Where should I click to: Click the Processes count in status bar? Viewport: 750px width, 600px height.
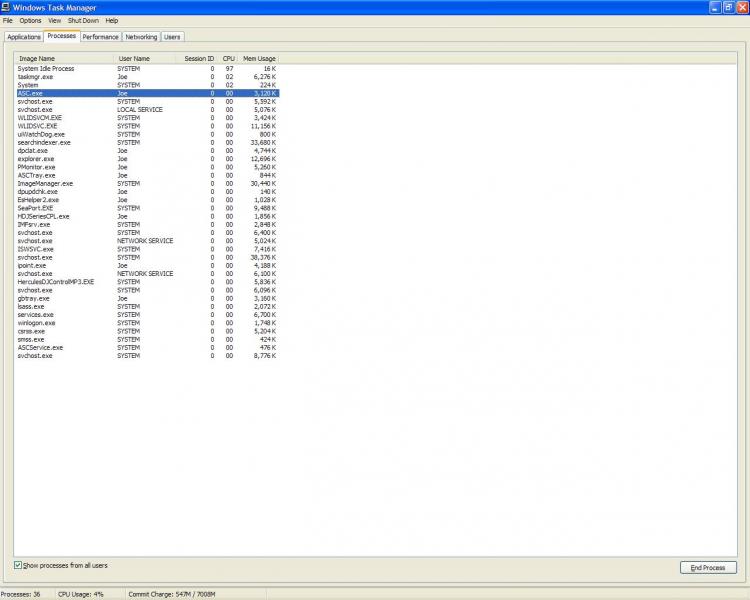tap(21, 594)
